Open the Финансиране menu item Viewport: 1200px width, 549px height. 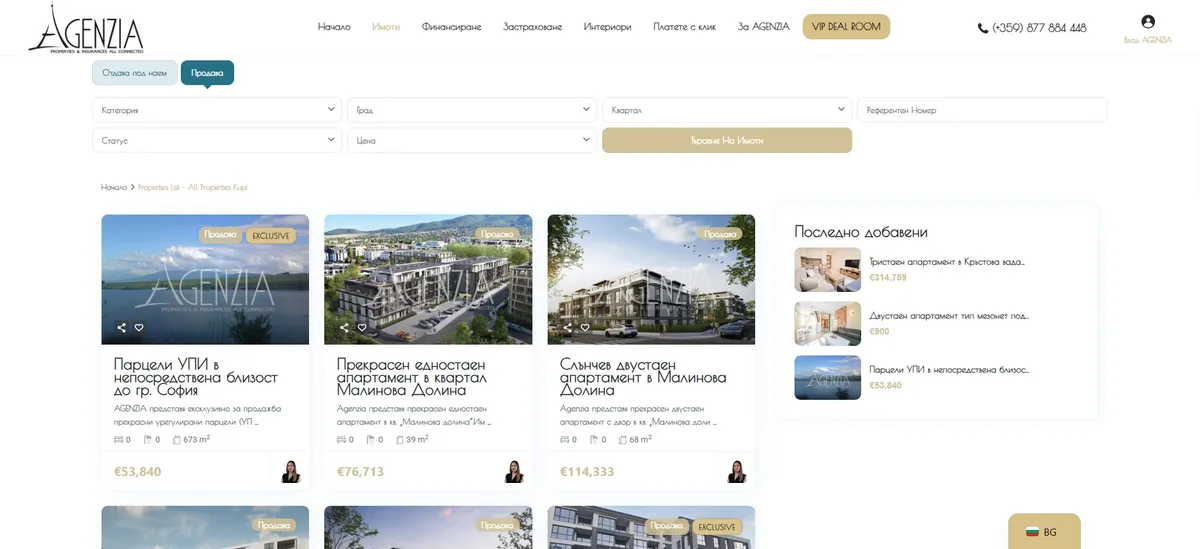pyautogui.click(x=451, y=27)
